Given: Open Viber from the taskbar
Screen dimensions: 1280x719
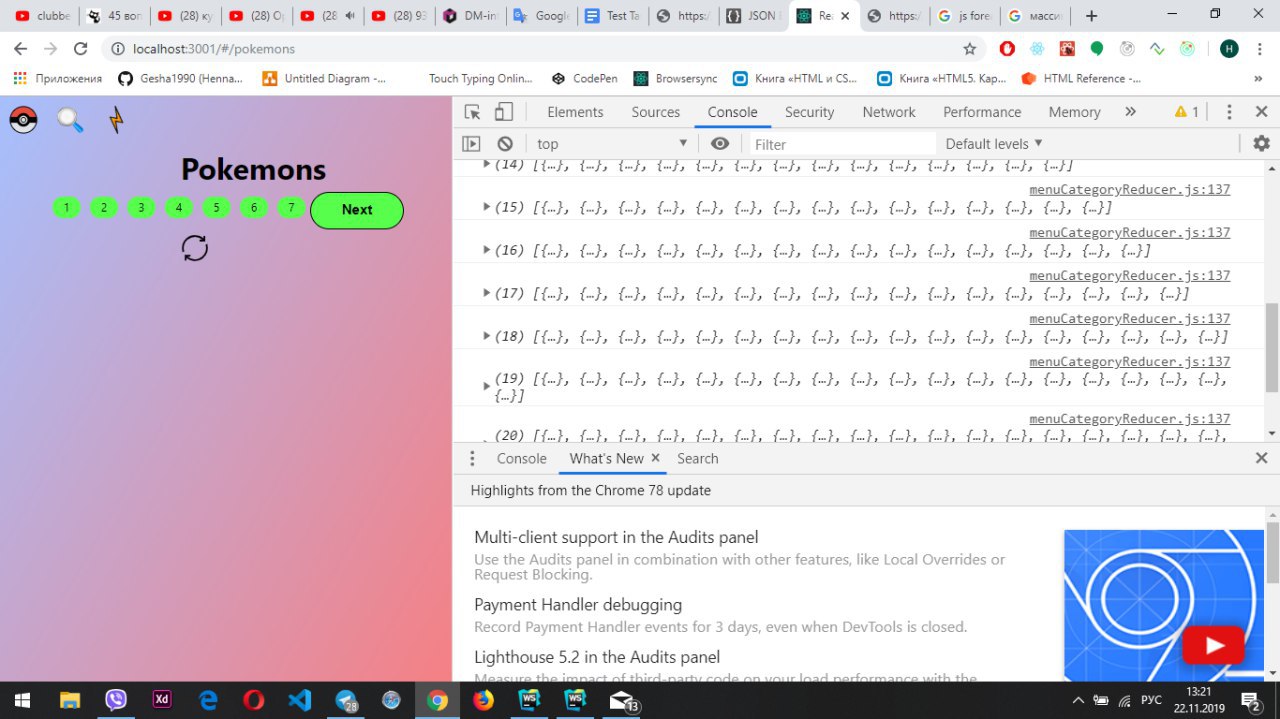Looking at the screenshot, I should [116, 700].
